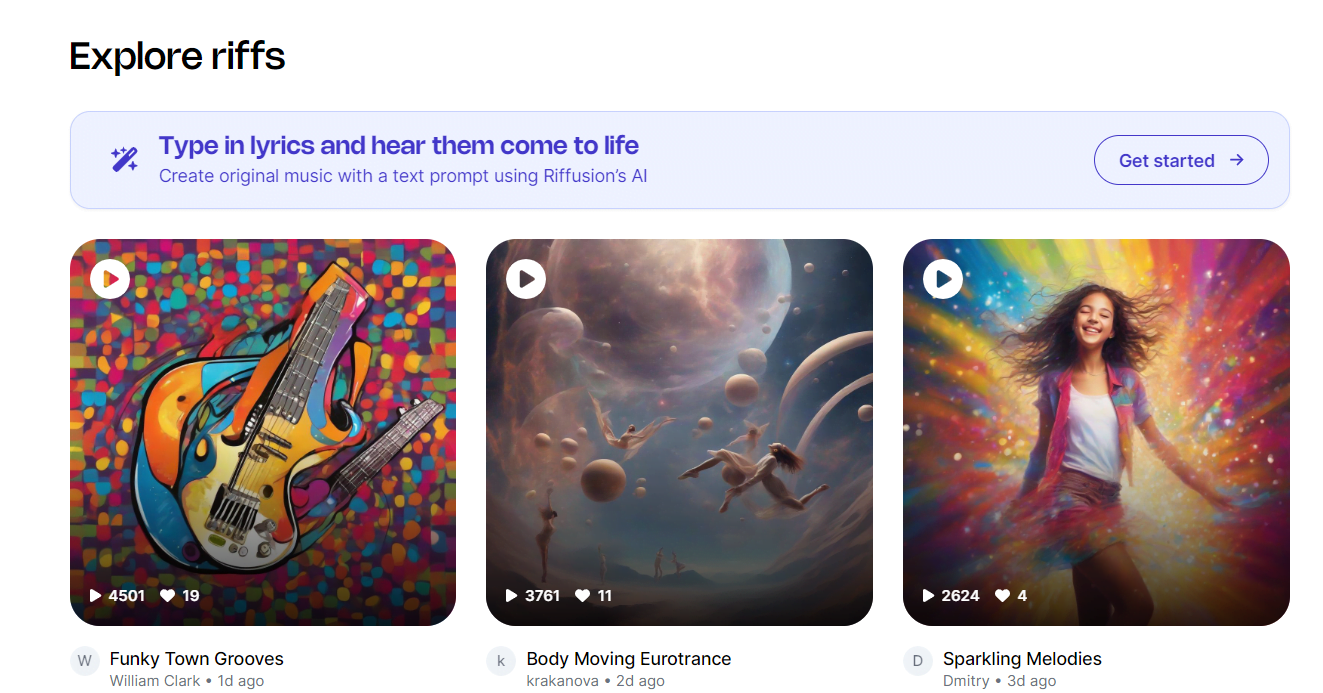Visit the William Clark author link
Image resolution: width=1323 pixels, height=693 pixels.
[x=155, y=681]
